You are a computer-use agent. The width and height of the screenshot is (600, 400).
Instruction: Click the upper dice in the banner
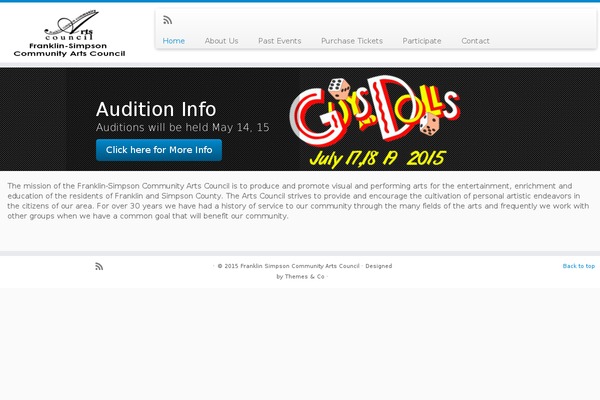(x=339, y=88)
